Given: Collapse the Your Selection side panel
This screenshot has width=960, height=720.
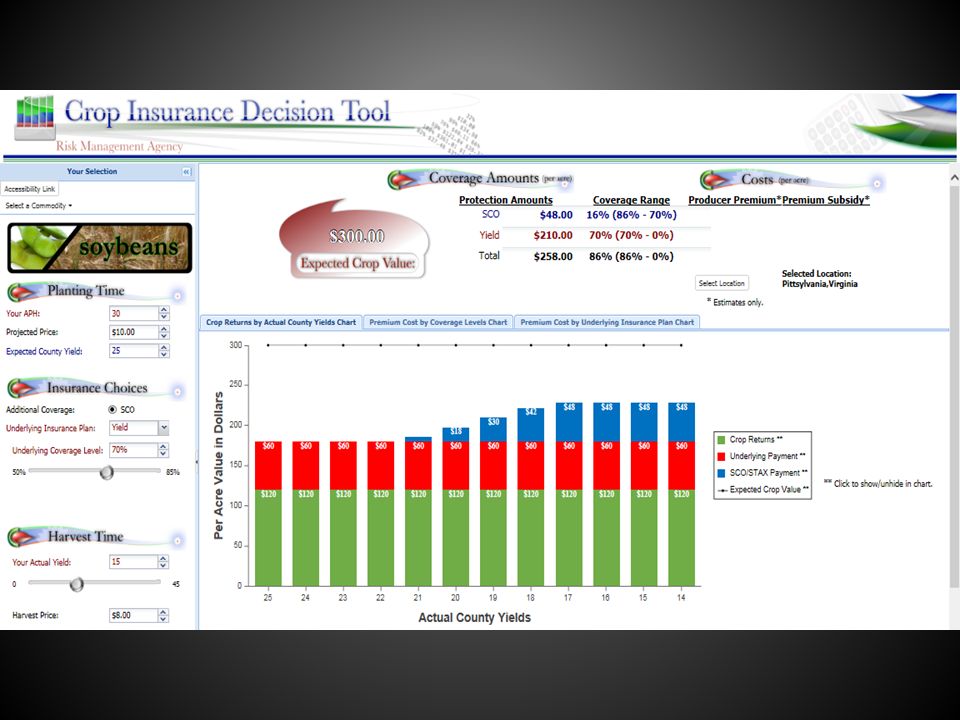Looking at the screenshot, I should pyautogui.click(x=187, y=172).
